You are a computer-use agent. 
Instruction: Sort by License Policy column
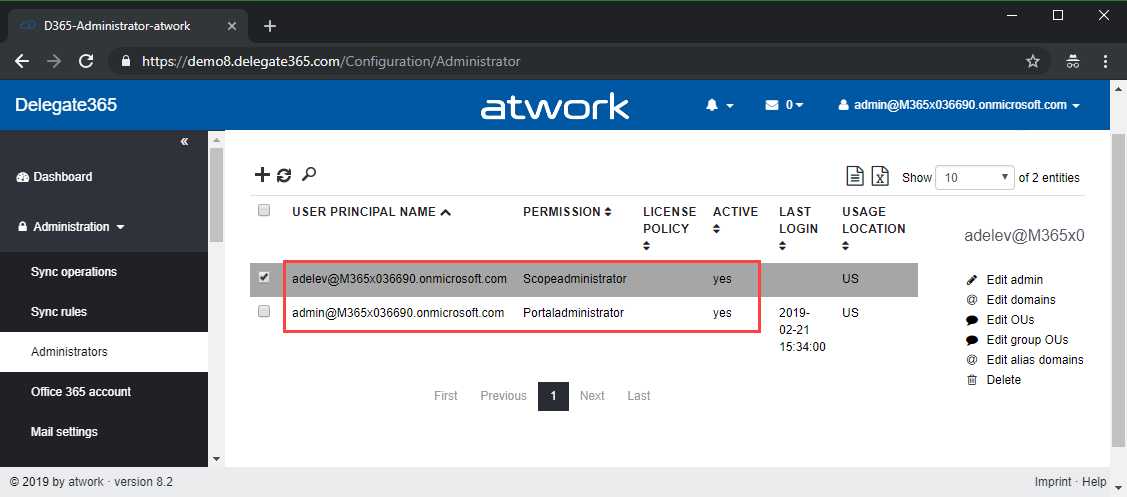[669, 229]
